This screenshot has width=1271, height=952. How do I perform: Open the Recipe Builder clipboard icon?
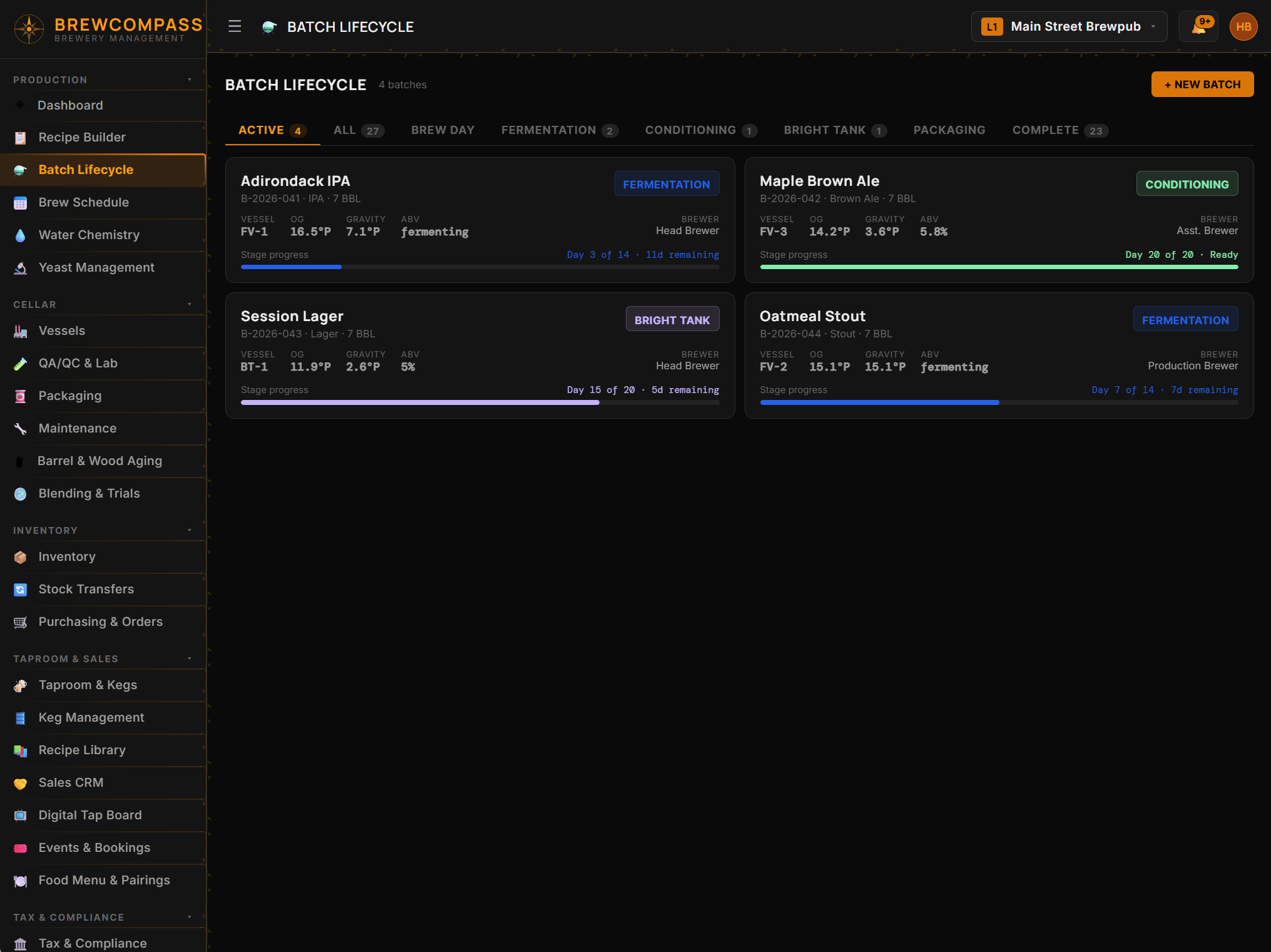pyautogui.click(x=20, y=138)
